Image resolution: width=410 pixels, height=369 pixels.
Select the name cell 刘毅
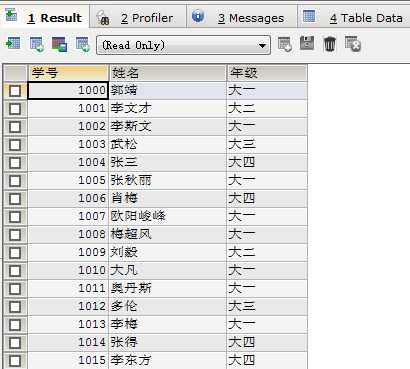168,253
